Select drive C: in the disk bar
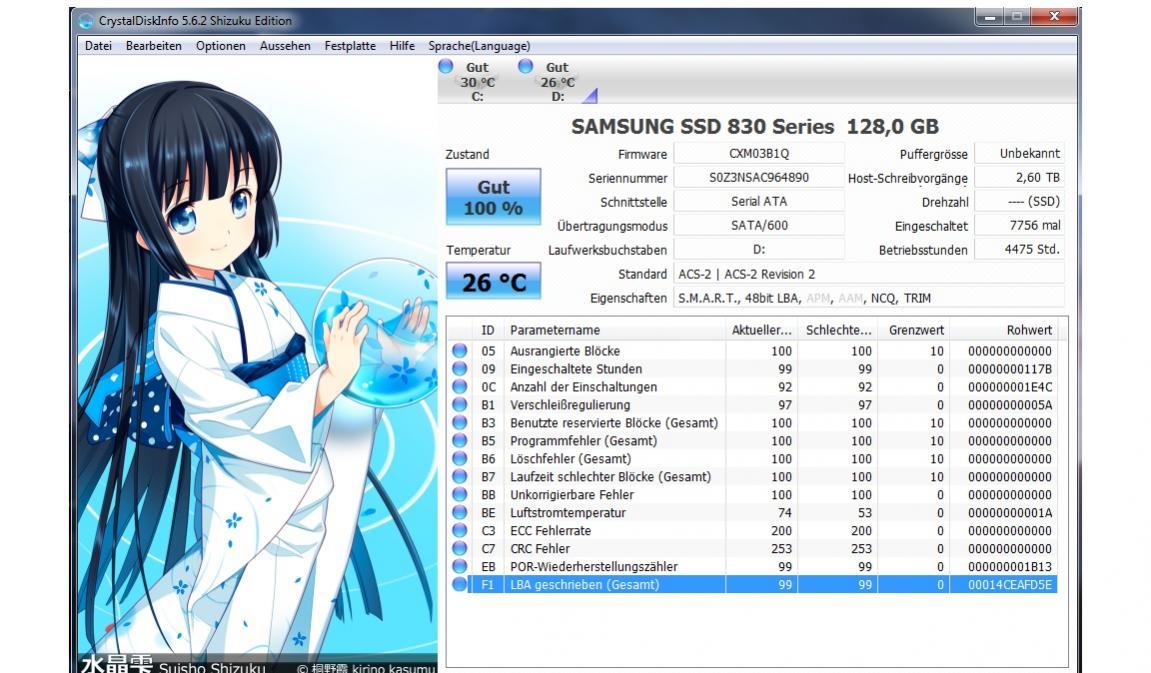Image resolution: width=1151 pixels, height=673 pixels. [477, 81]
